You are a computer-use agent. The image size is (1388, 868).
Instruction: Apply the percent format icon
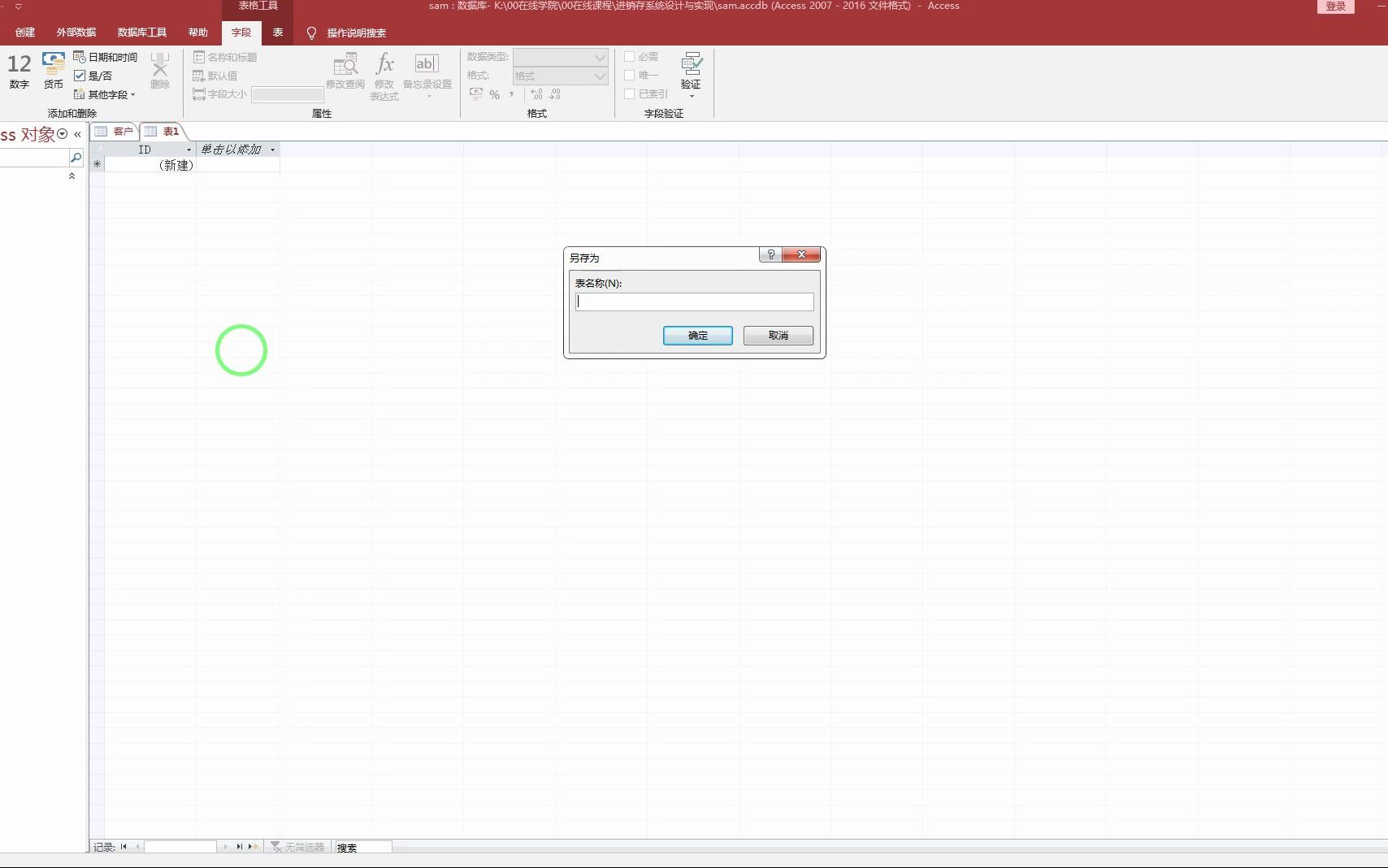[x=494, y=94]
